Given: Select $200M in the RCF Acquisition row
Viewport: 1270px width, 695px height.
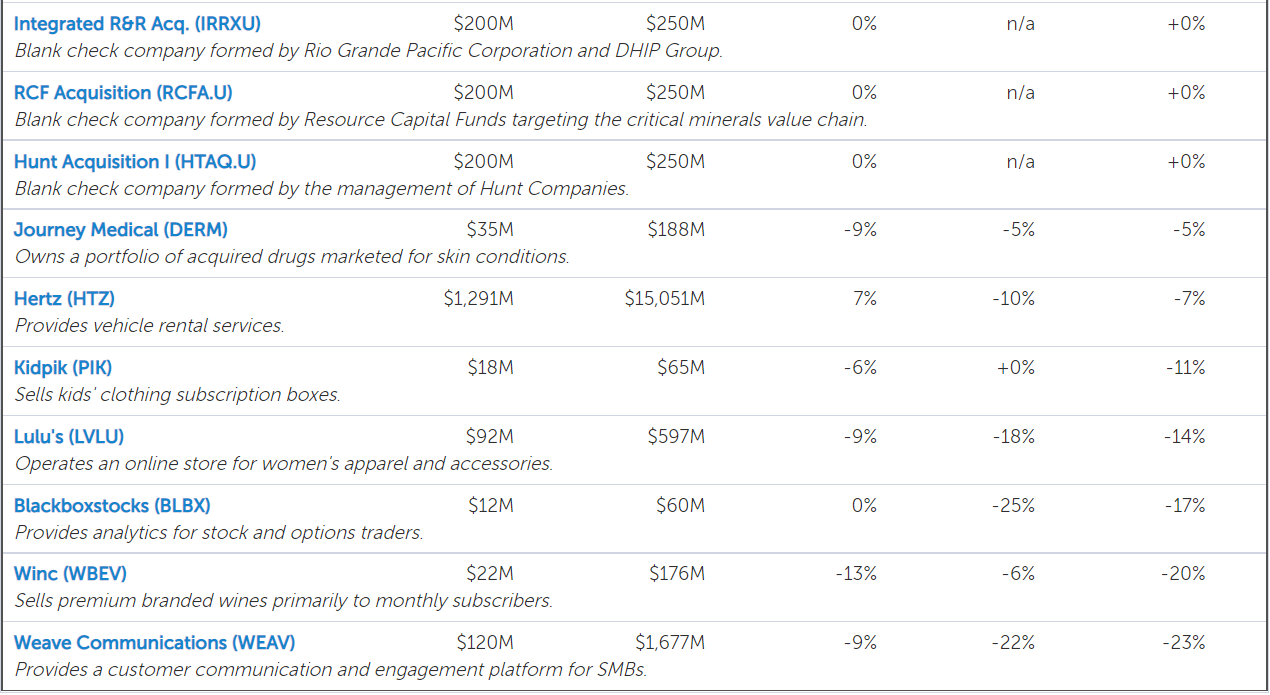Looking at the screenshot, I should pyautogui.click(x=484, y=93).
